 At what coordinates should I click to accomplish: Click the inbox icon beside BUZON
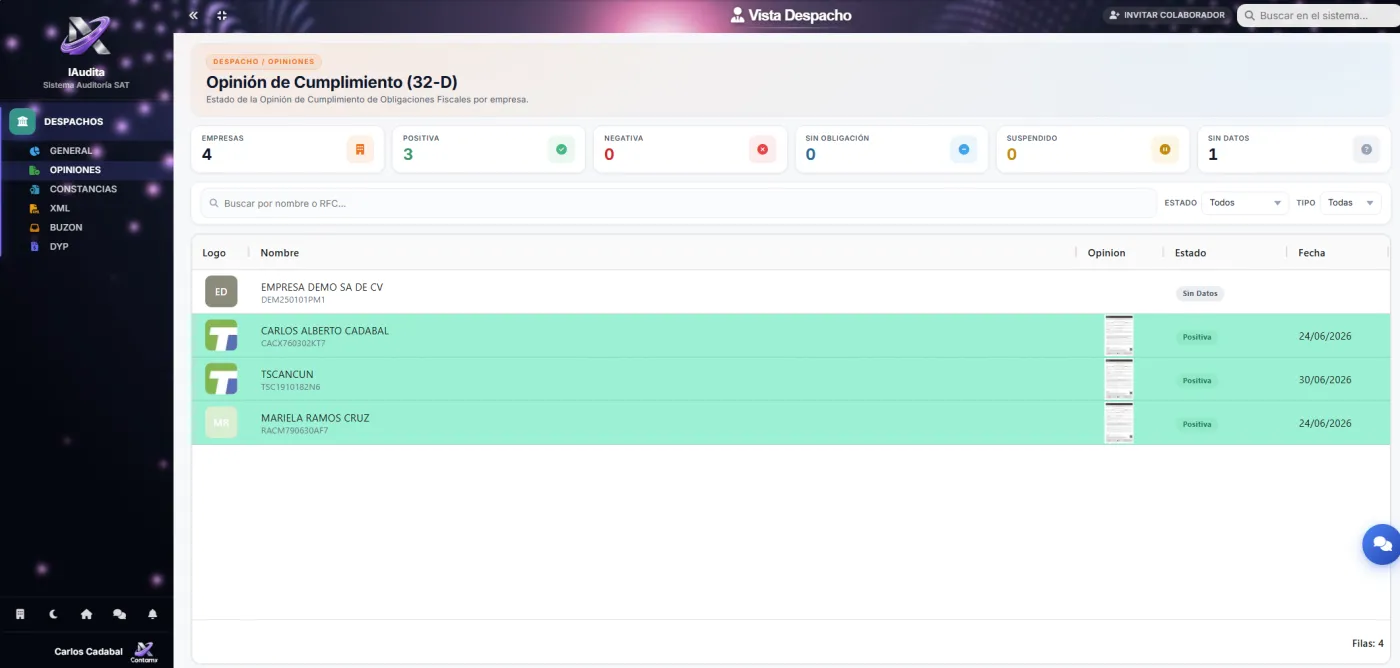[34, 227]
